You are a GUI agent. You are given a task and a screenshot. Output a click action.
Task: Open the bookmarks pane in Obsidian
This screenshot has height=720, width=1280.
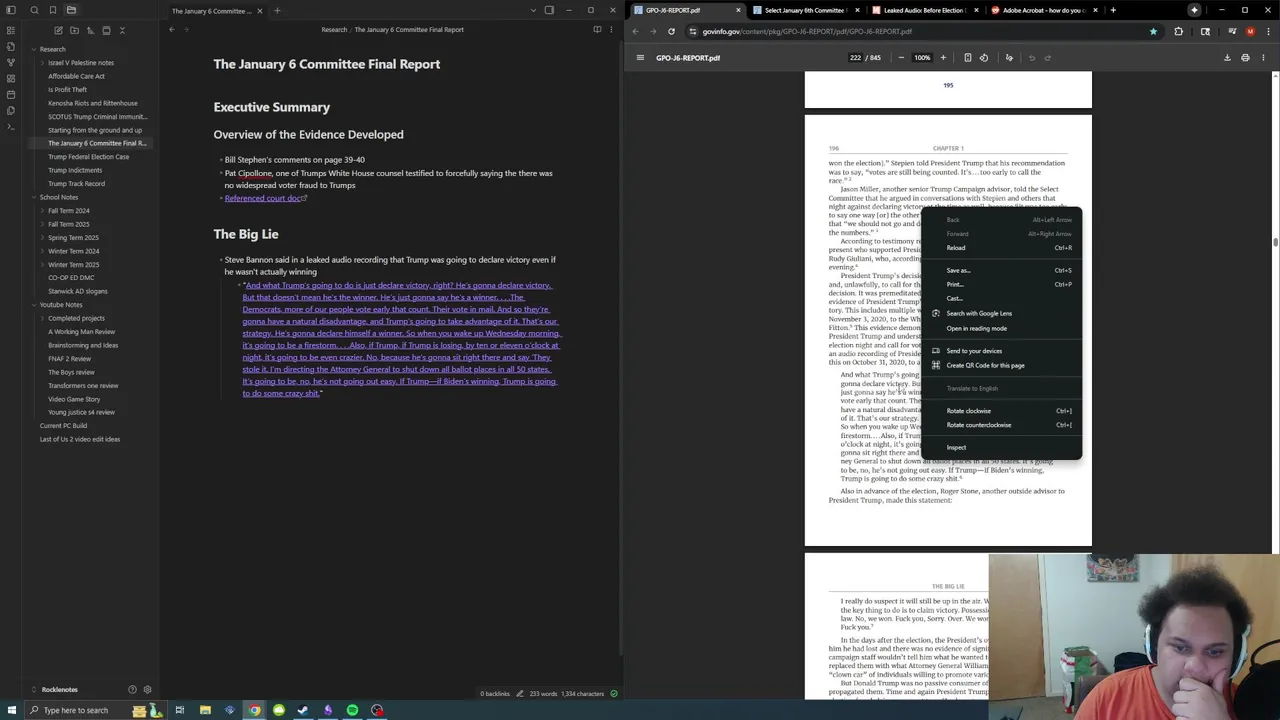(52, 10)
